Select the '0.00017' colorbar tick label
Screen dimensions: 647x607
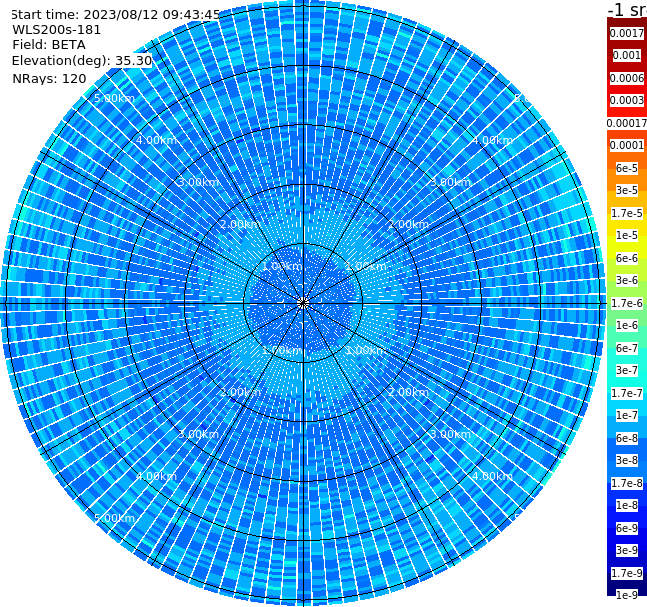[x=627, y=123]
